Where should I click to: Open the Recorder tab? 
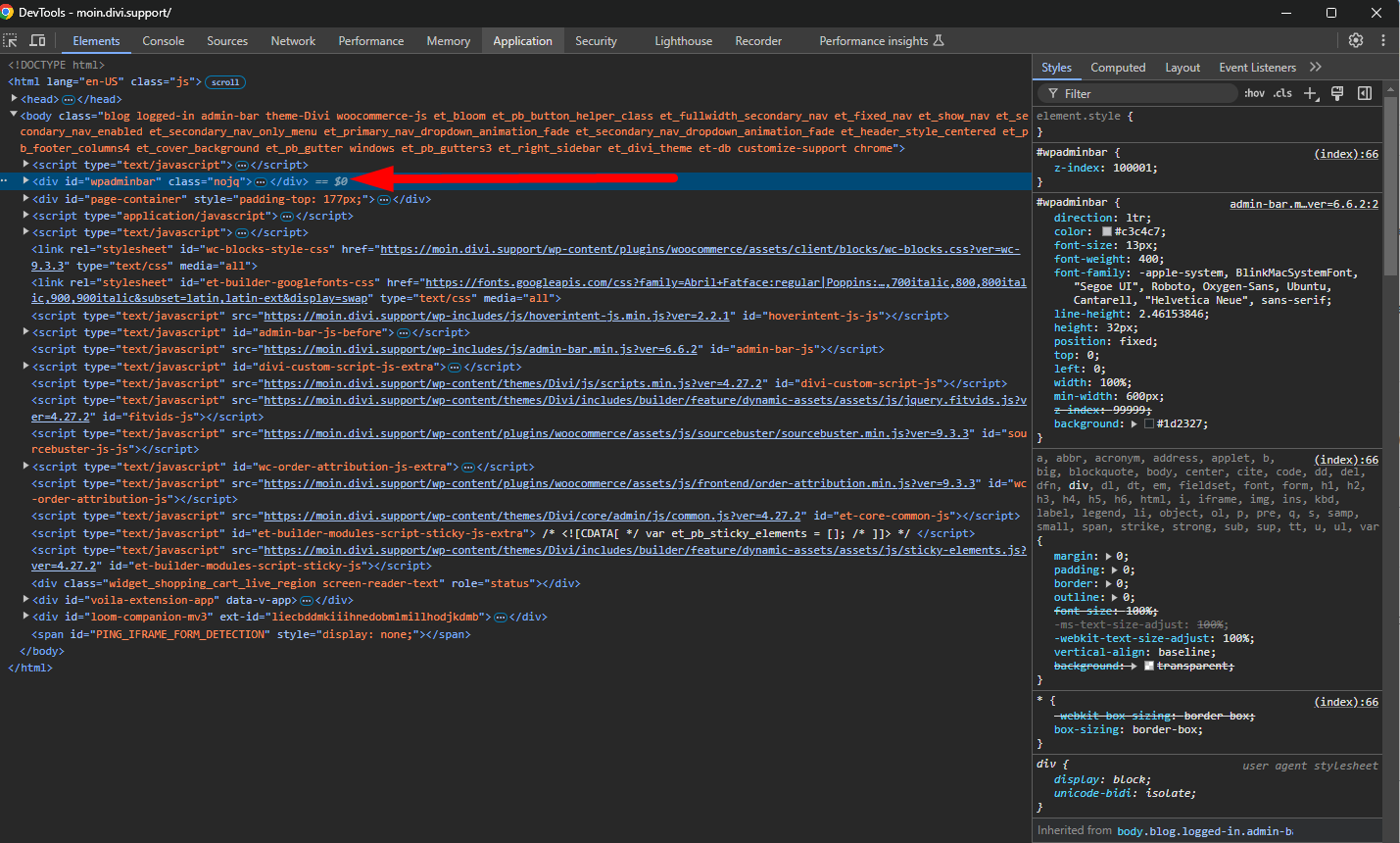coord(758,40)
